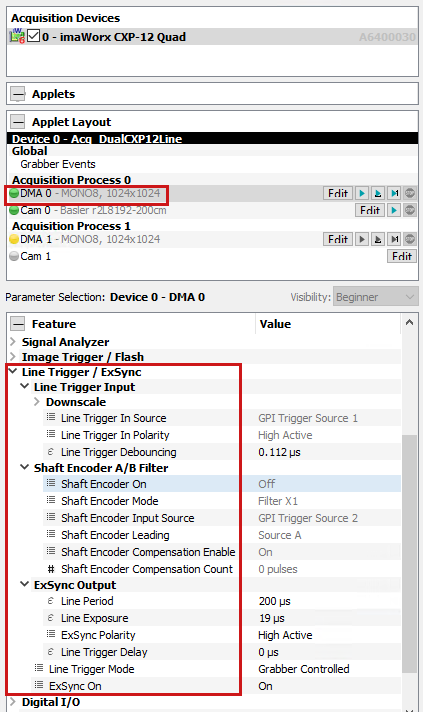
Task: Click DMA 1 single-frame grab icon
Action: tap(394, 239)
